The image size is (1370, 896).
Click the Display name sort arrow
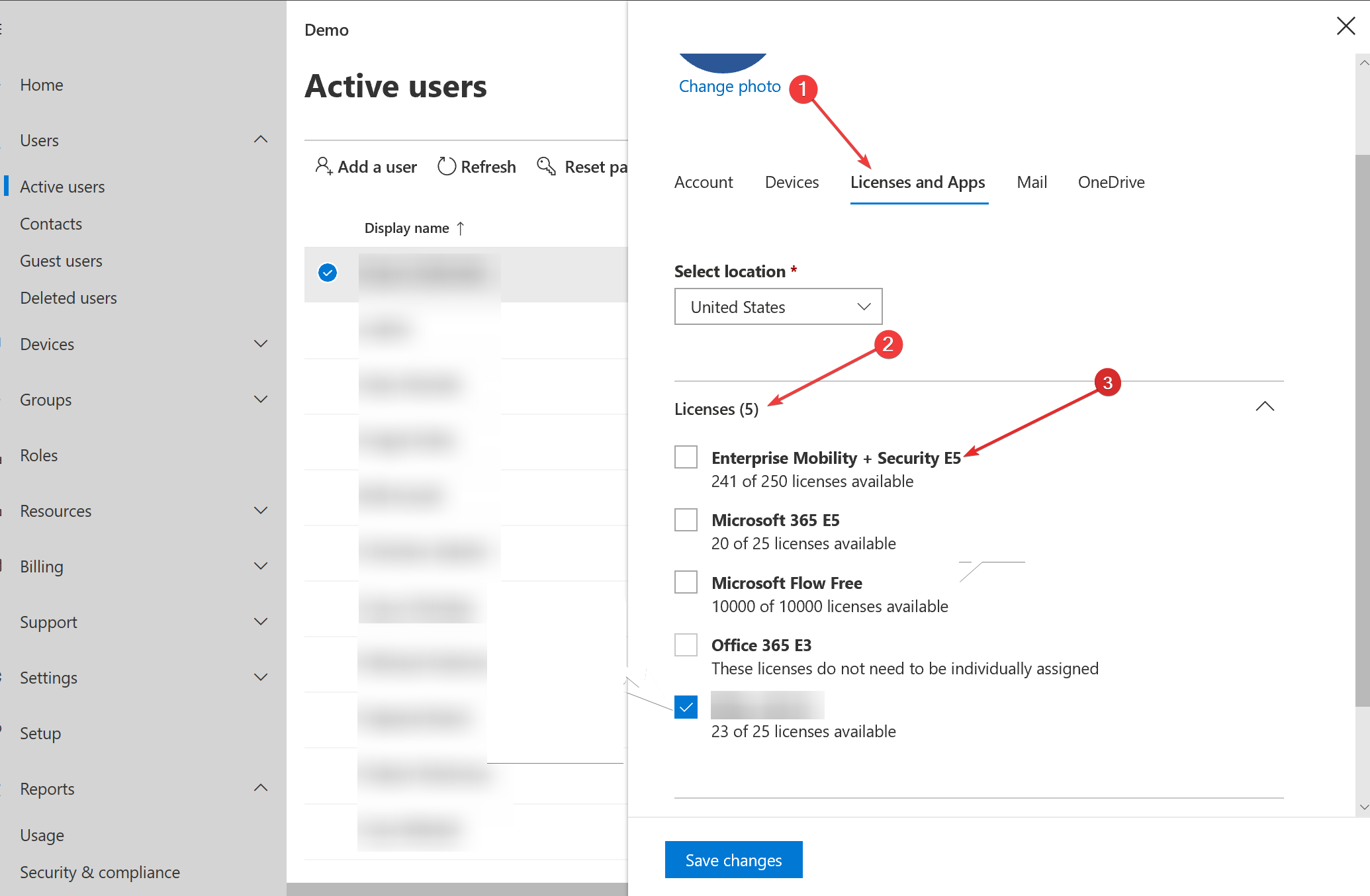(461, 228)
